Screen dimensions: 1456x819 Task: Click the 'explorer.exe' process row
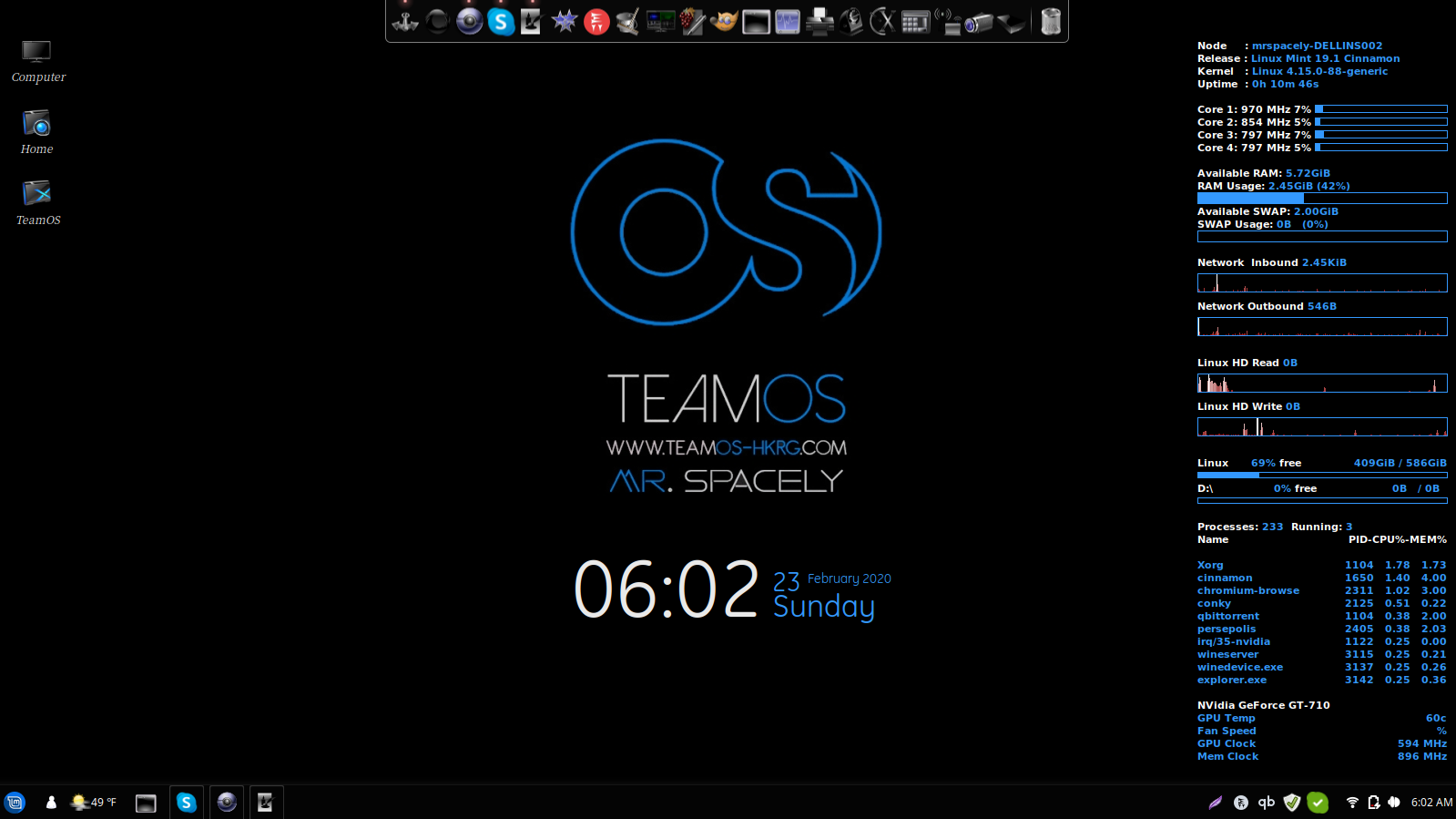tap(1321, 680)
